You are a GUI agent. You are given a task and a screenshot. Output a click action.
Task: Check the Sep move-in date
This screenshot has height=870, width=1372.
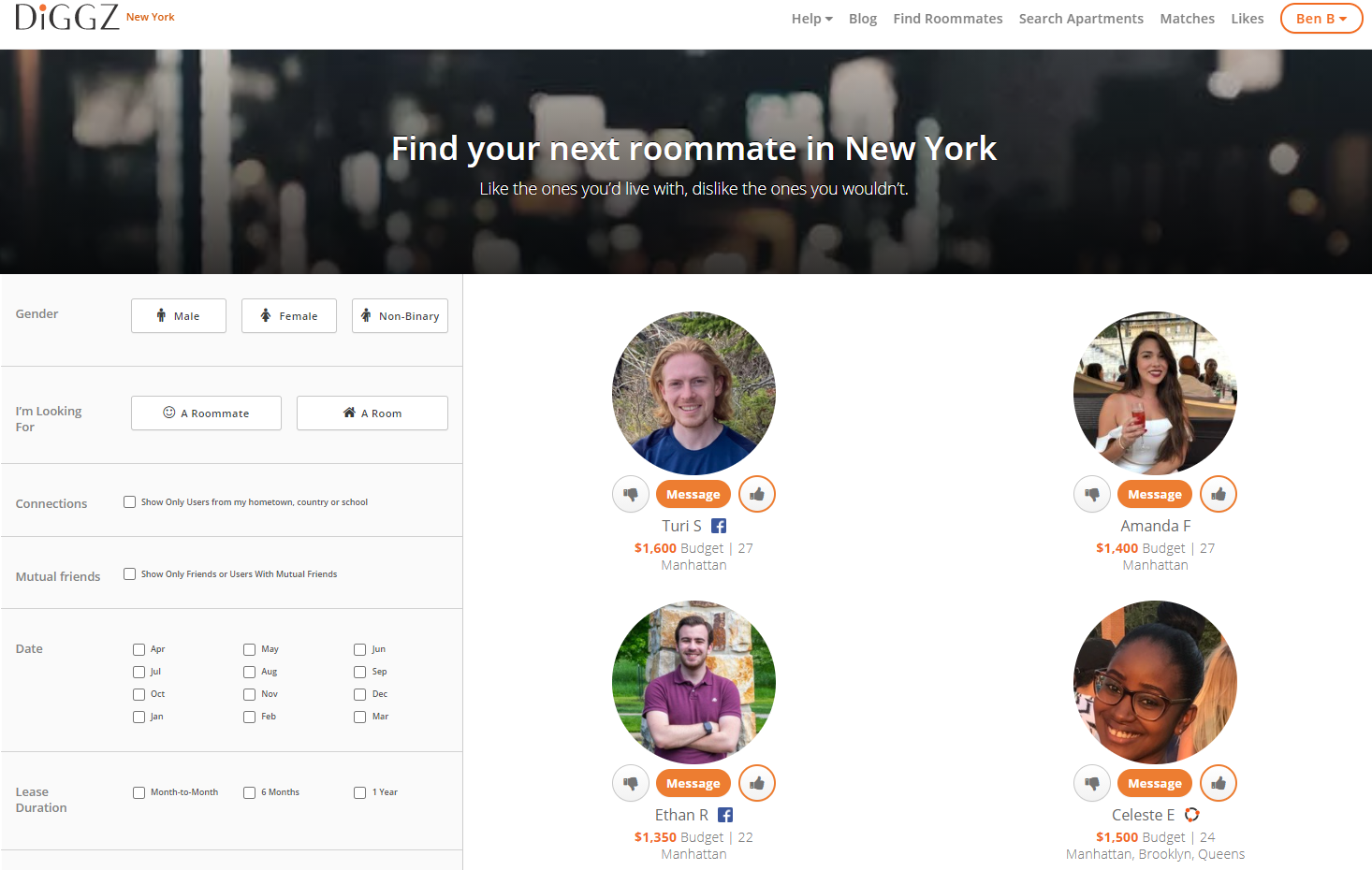click(x=360, y=672)
